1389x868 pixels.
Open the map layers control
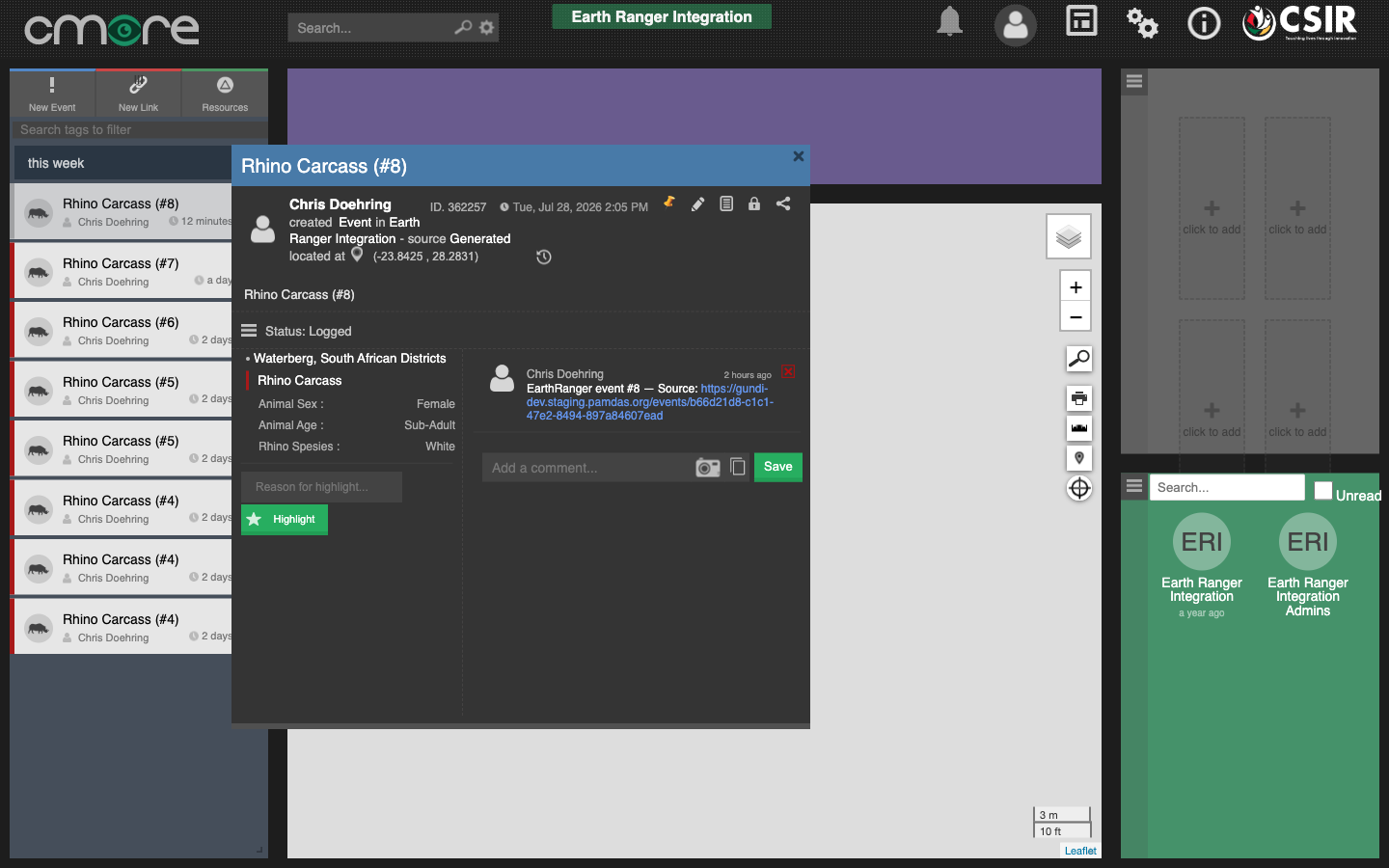(x=1069, y=236)
